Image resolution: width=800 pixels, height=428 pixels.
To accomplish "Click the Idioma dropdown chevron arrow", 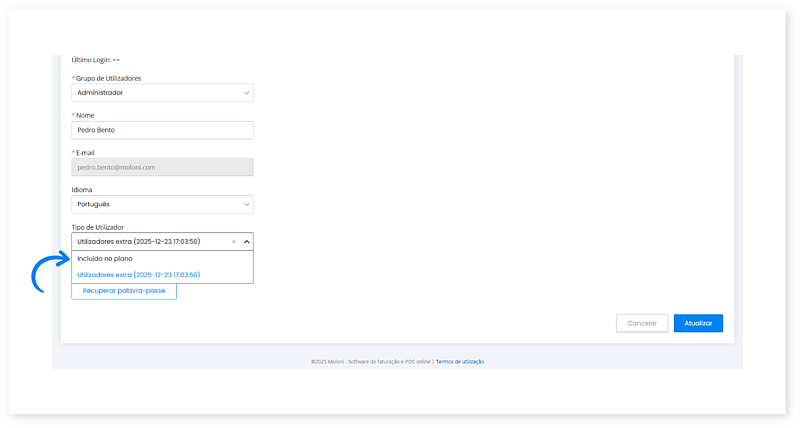I will click(x=247, y=204).
